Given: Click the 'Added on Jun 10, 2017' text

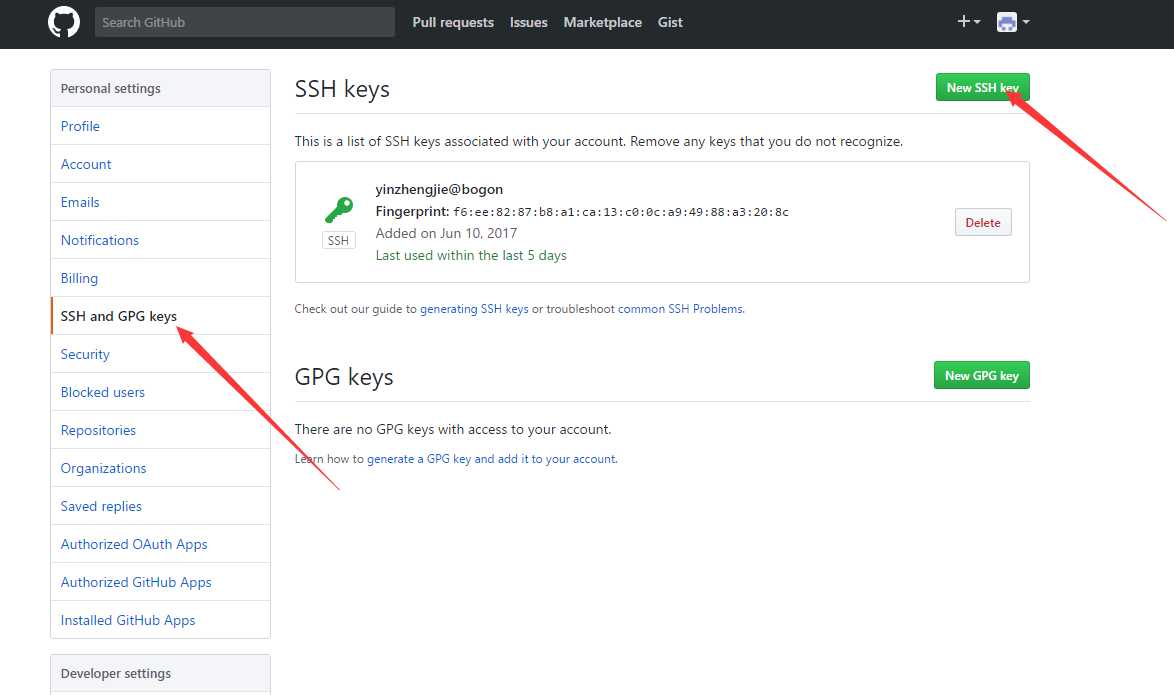Looking at the screenshot, I should click(446, 233).
